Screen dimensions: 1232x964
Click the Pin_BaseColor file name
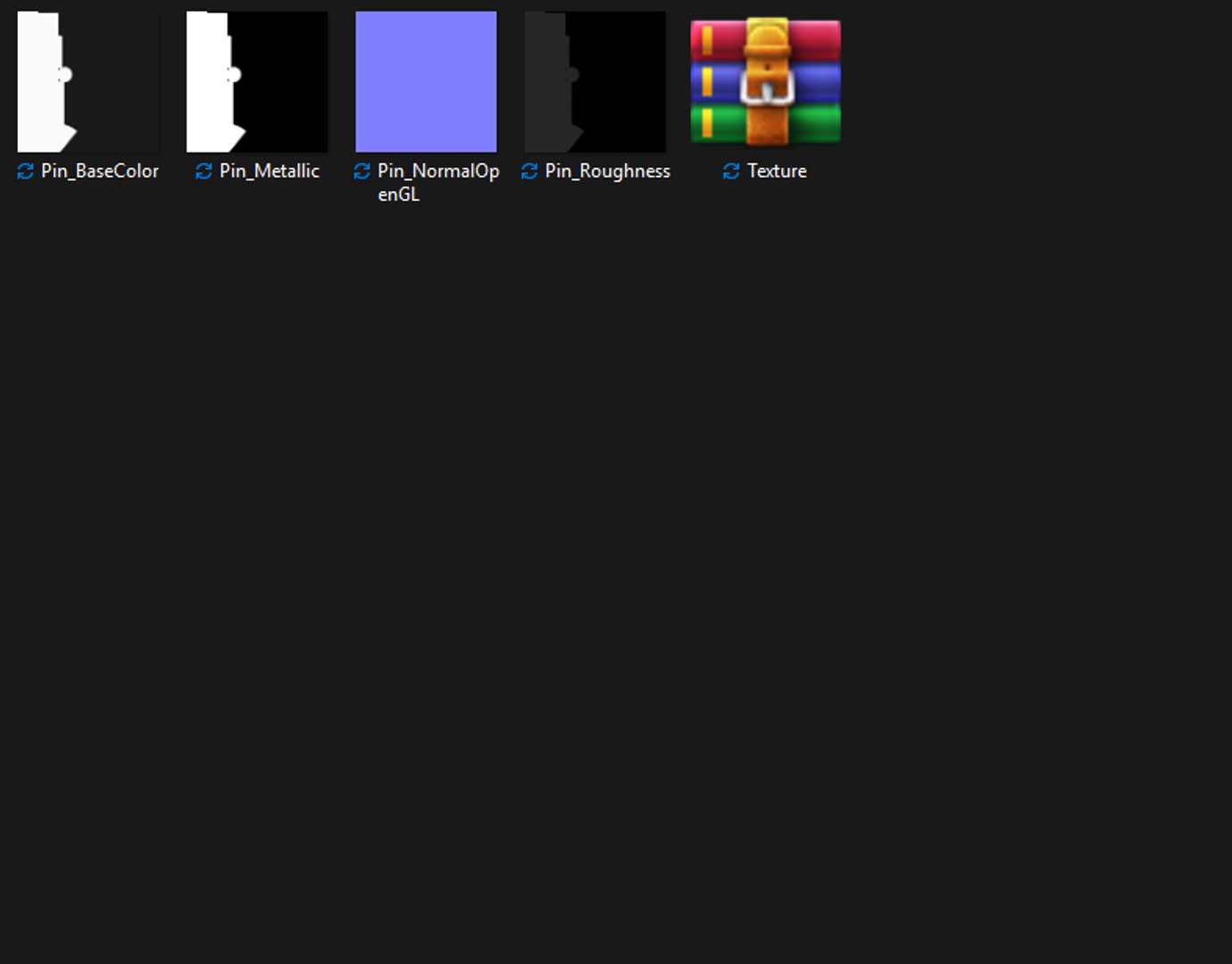click(100, 170)
